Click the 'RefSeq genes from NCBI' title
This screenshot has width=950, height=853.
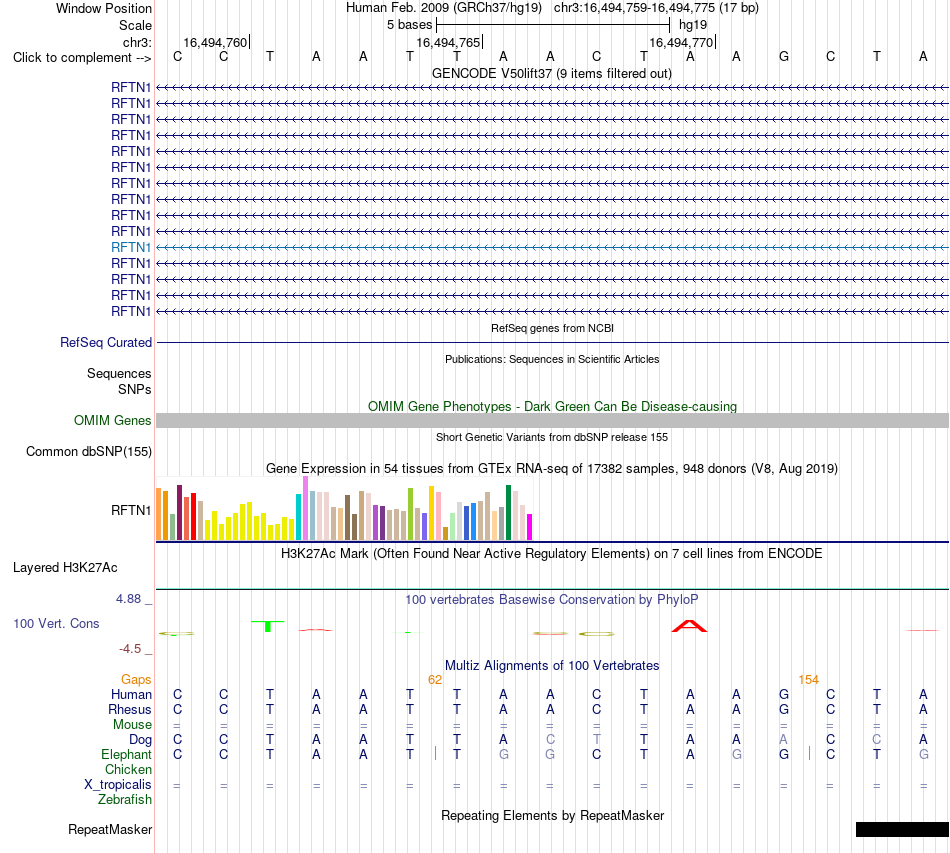tap(552, 328)
